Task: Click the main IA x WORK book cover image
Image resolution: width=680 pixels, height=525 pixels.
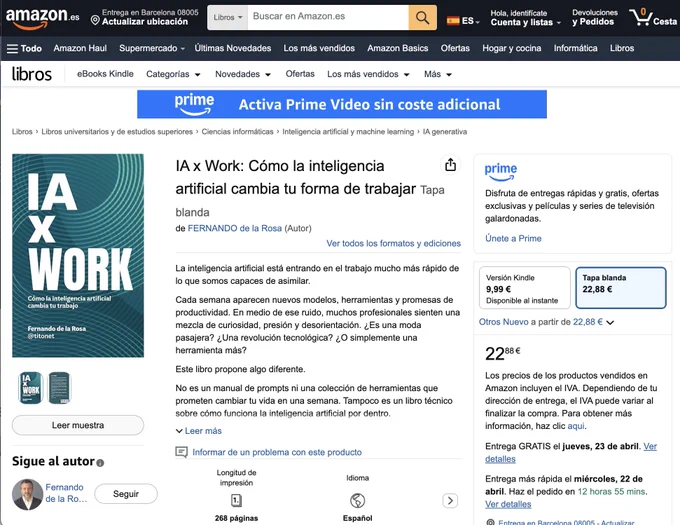Action: (x=78, y=256)
